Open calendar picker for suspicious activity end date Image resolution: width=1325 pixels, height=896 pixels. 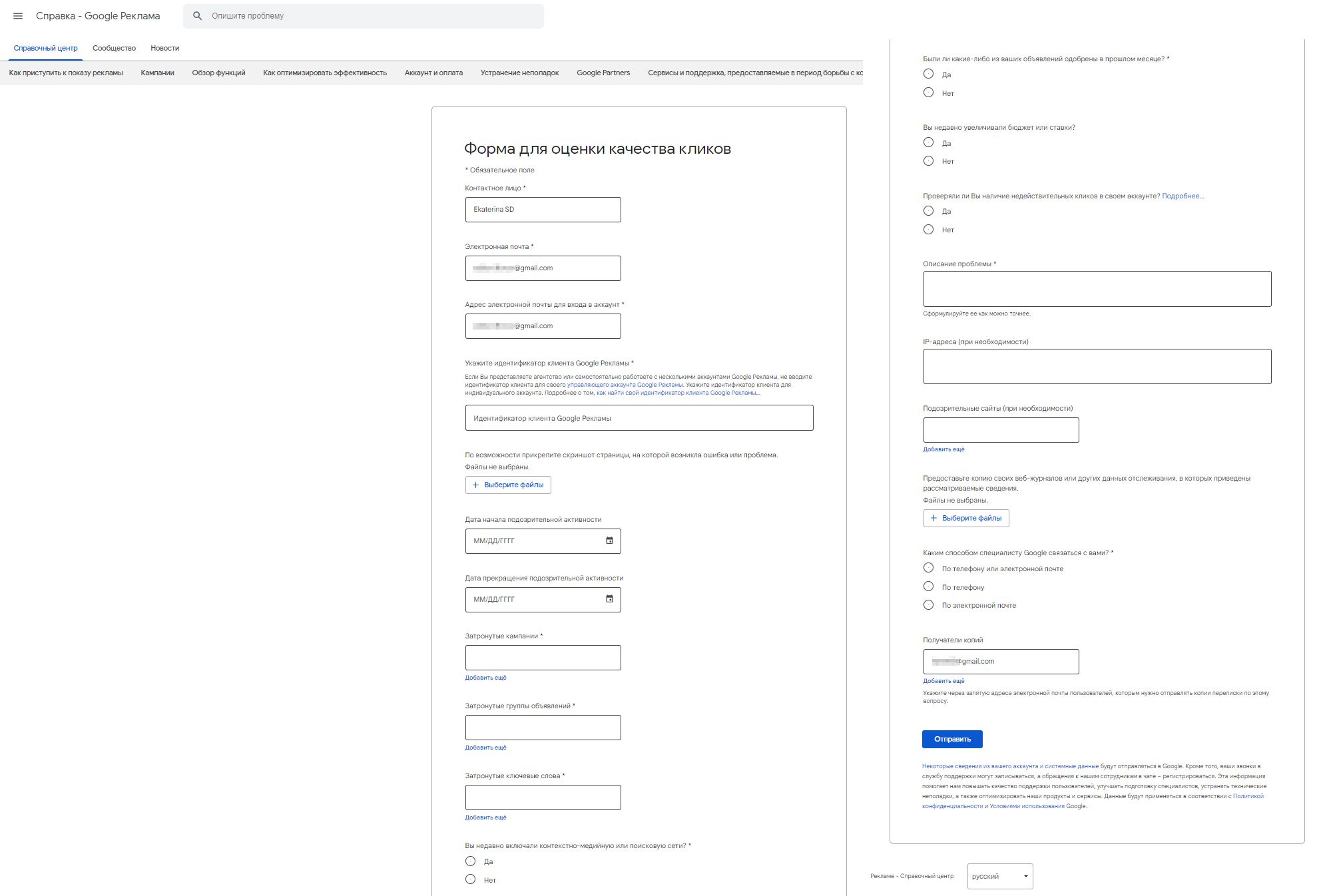pos(609,599)
